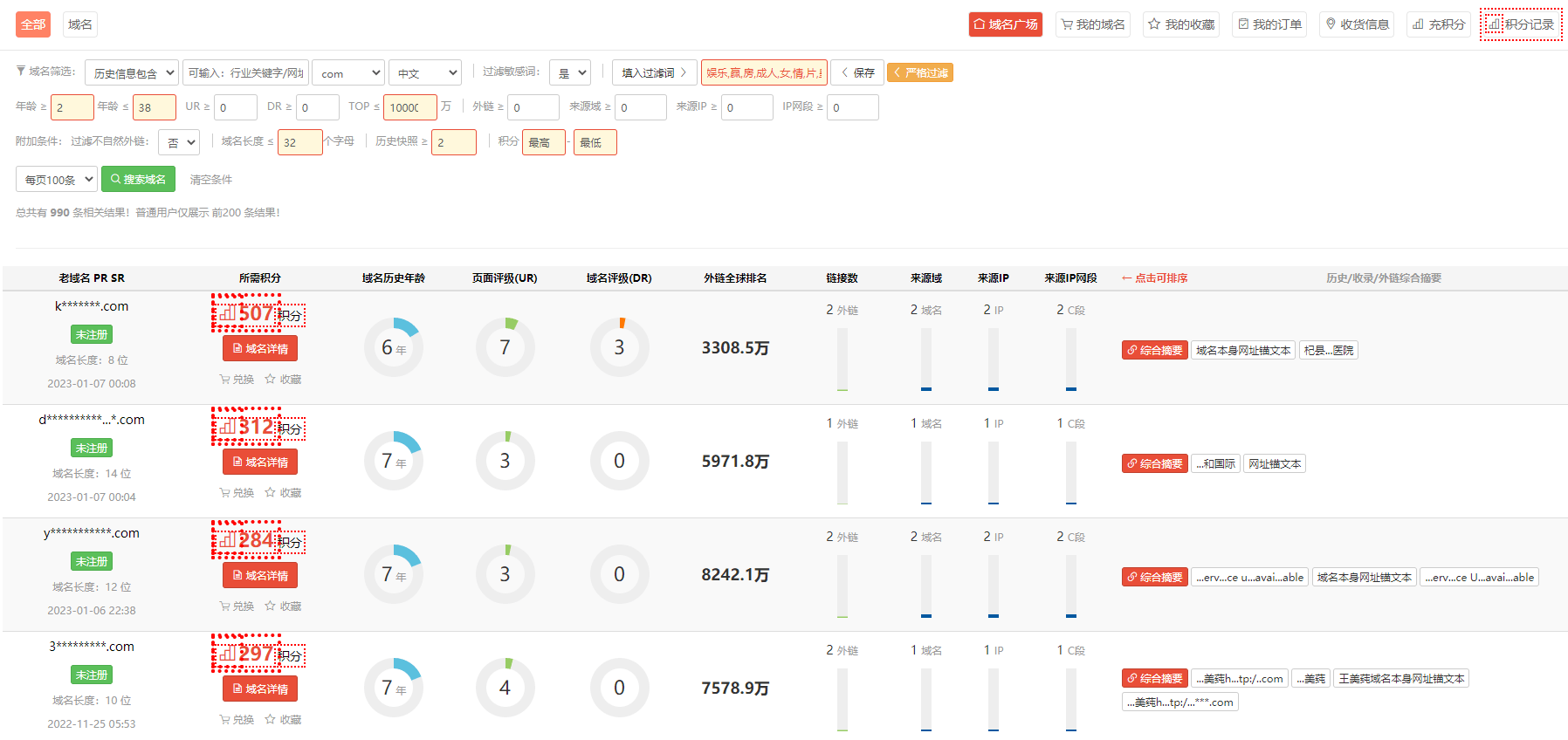Open 我的订单 orders tab
Viewport: 1568px width, 740px height.
click(1269, 24)
